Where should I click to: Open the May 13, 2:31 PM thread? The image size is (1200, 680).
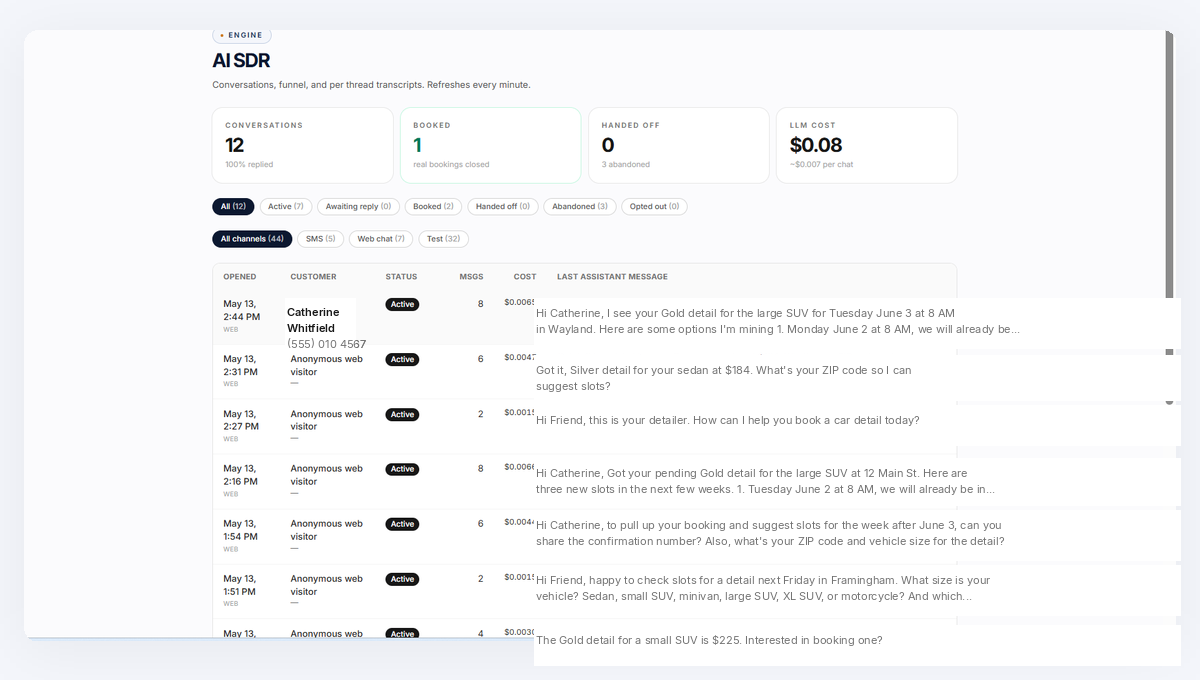click(240, 365)
